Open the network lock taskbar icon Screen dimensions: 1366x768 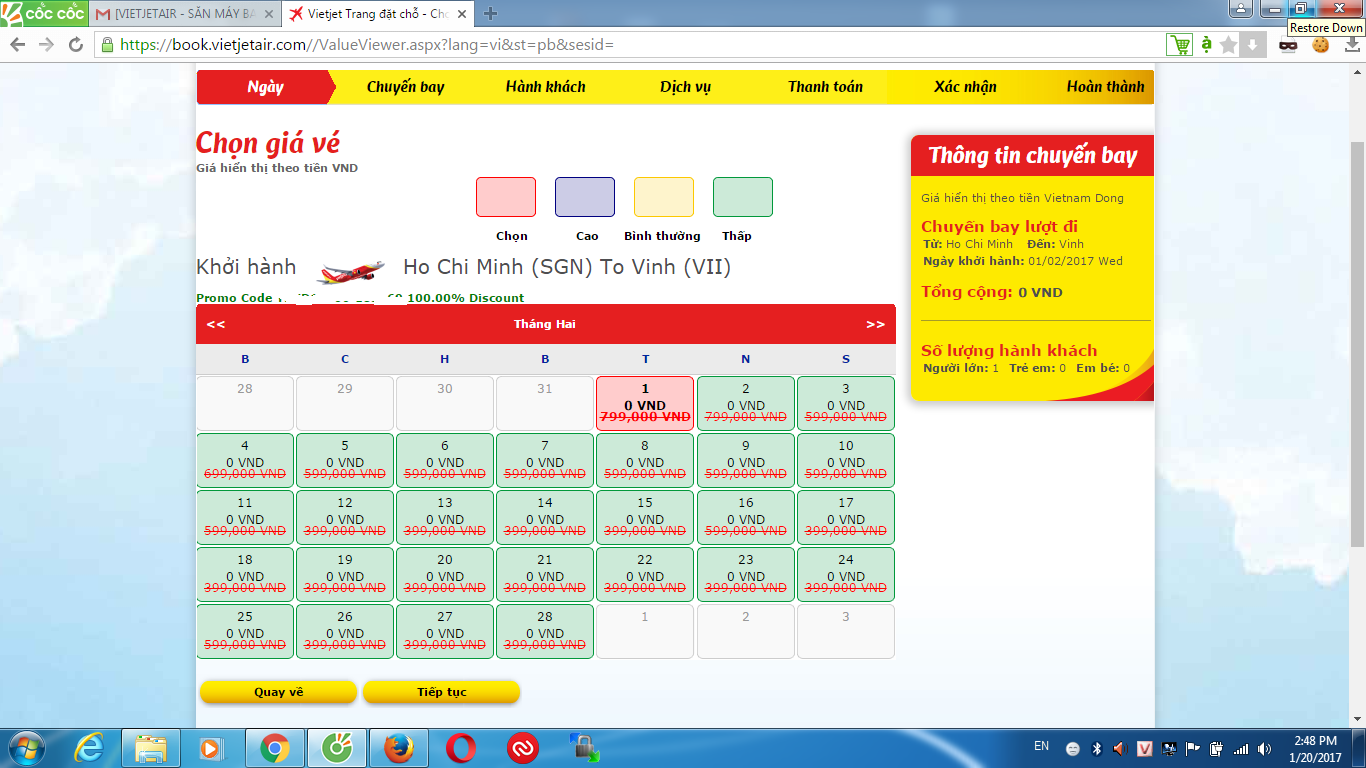click(x=585, y=747)
